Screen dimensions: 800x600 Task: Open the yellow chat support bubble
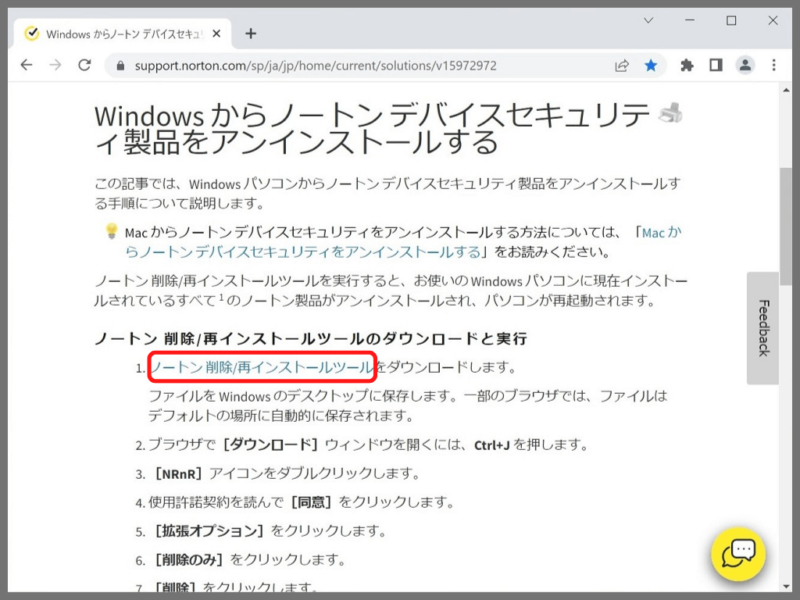[x=738, y=554]
